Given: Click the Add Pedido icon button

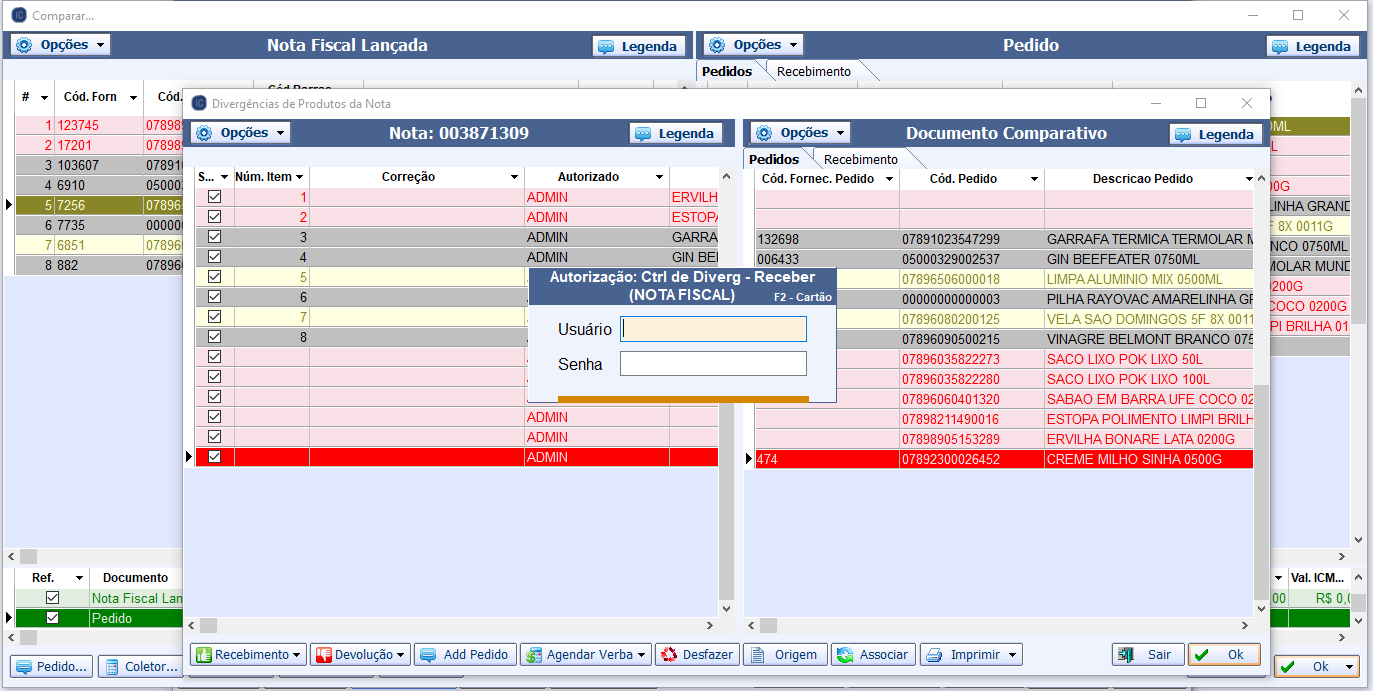Looking at the screenshot, I should (x=465, y=655).
